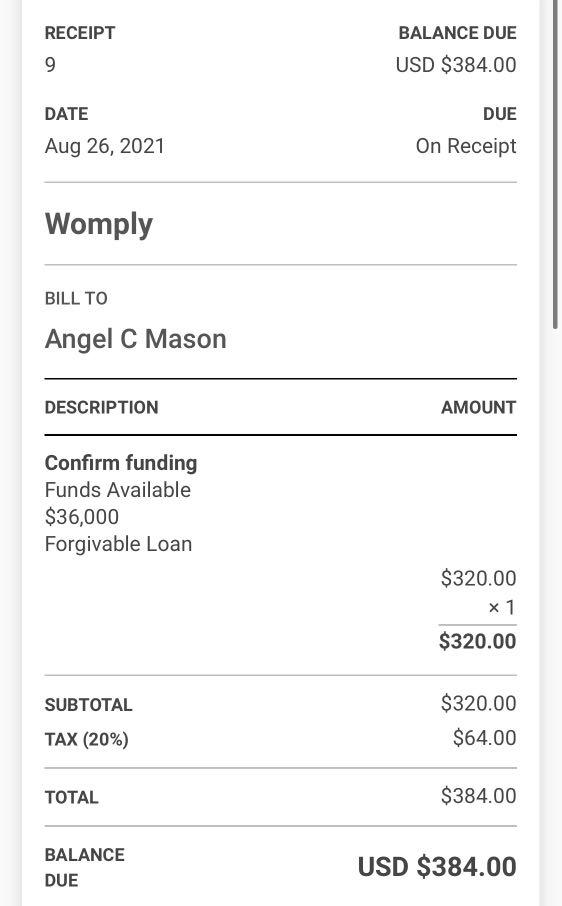Viewport: 562px width, 906px height.
Task: Click the bold $320.00 line total
Action: point(477,641)
